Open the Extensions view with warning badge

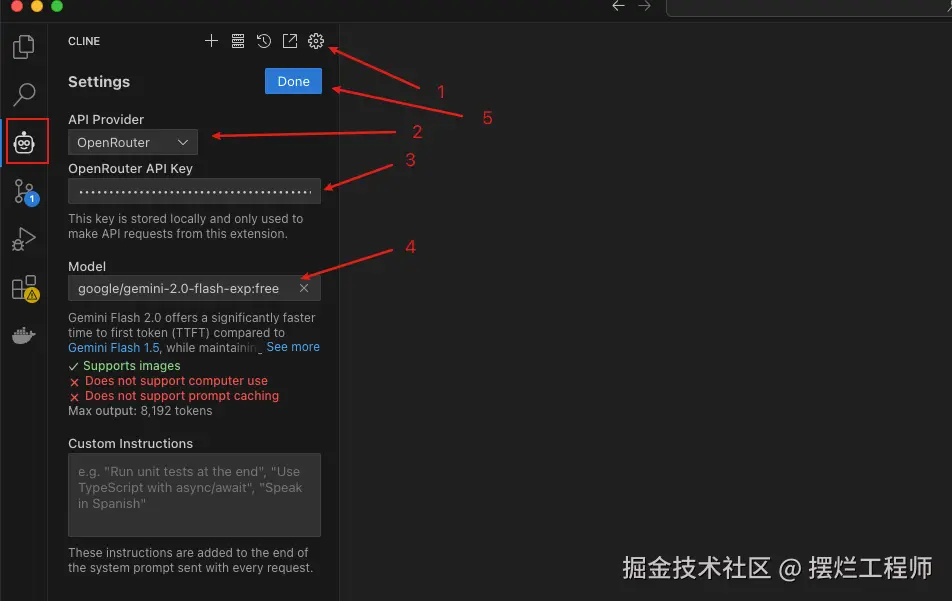click(x=26, y=288)
